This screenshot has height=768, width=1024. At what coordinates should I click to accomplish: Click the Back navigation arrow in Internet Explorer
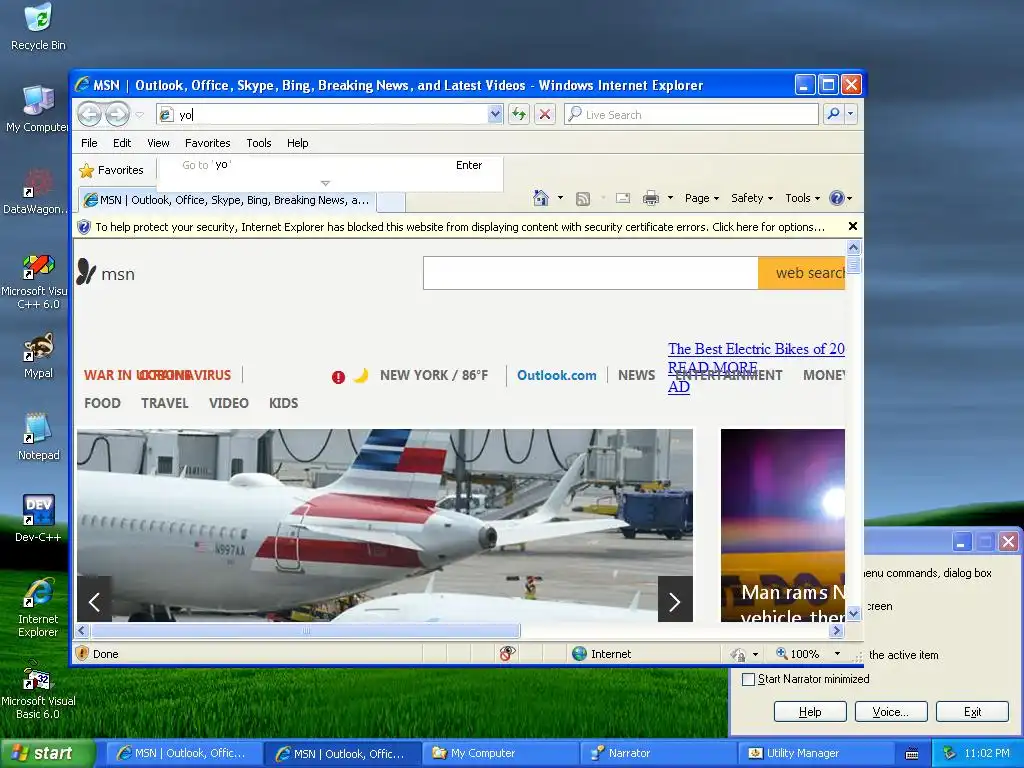(x=89, y=114)
